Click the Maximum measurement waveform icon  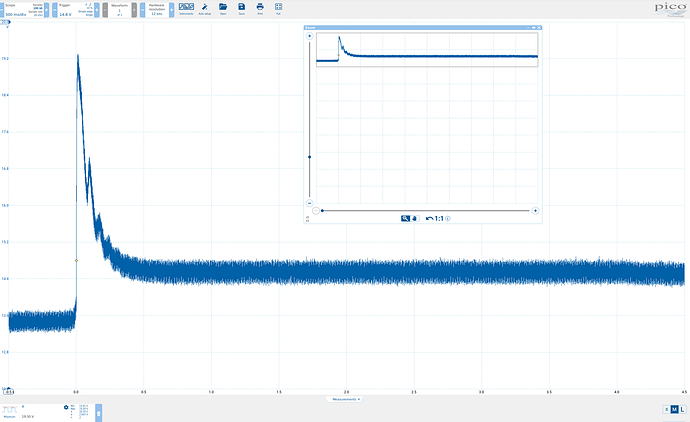pyautogui.click(x=9, y=410)
